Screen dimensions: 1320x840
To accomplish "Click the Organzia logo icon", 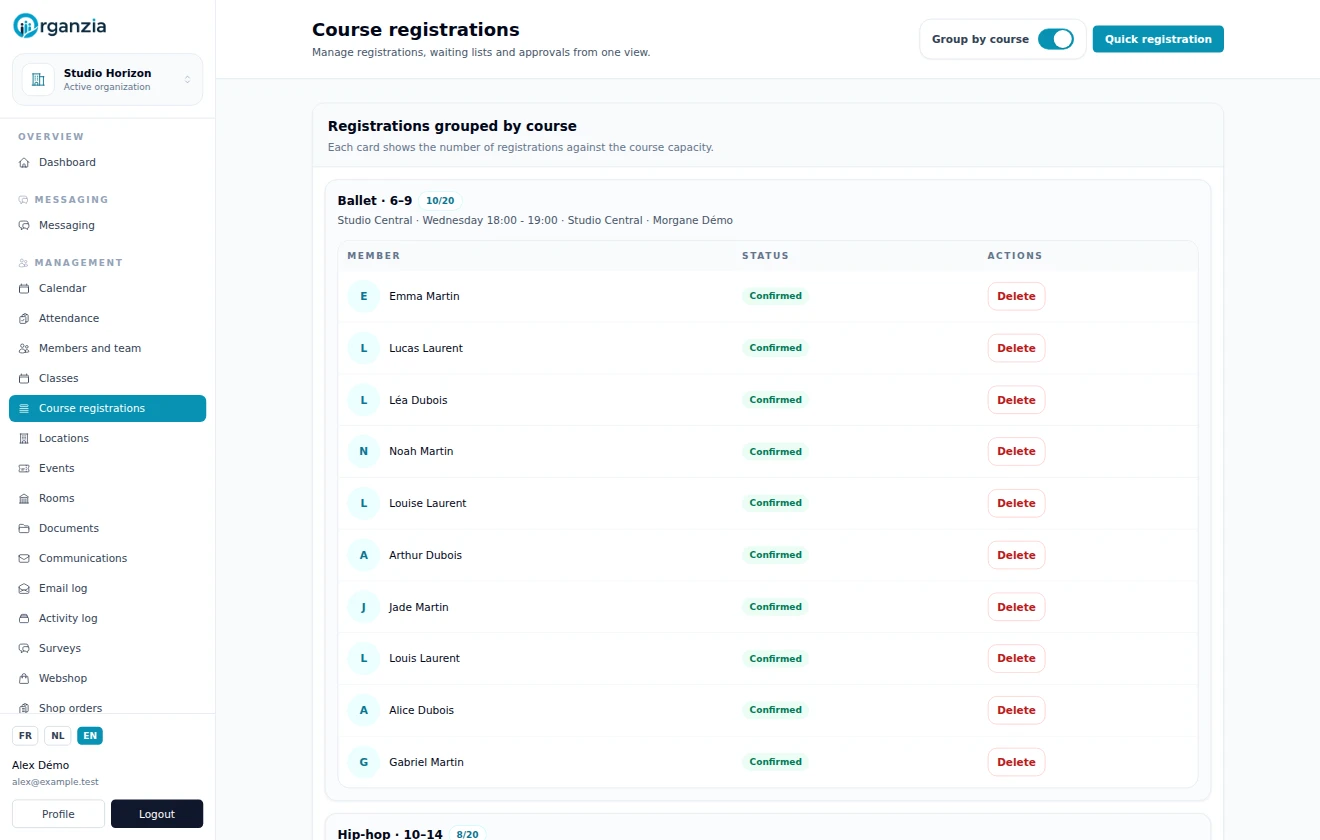I will tap(25, 27).
